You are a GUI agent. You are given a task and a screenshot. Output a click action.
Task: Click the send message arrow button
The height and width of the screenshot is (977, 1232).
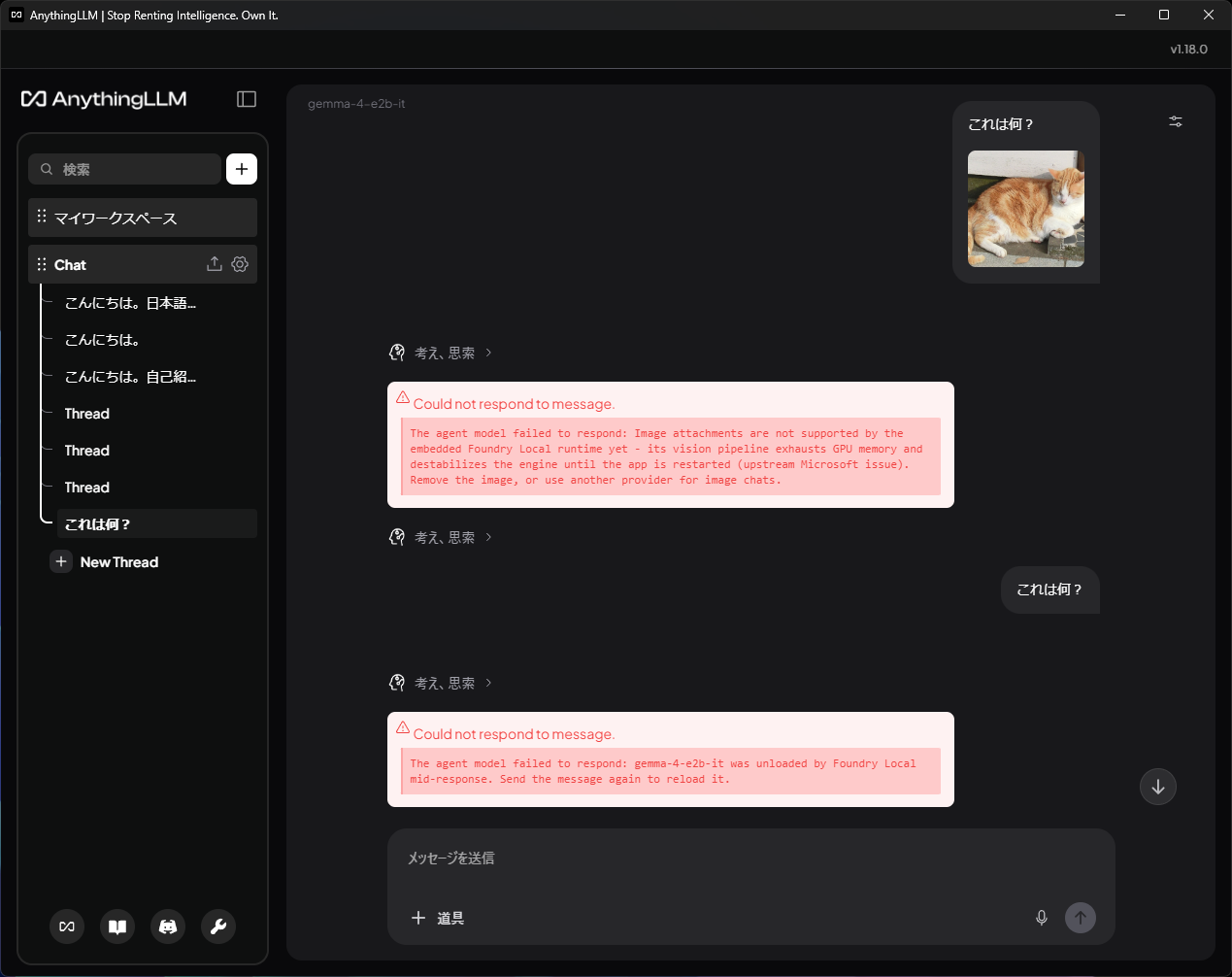(1081, 918)
